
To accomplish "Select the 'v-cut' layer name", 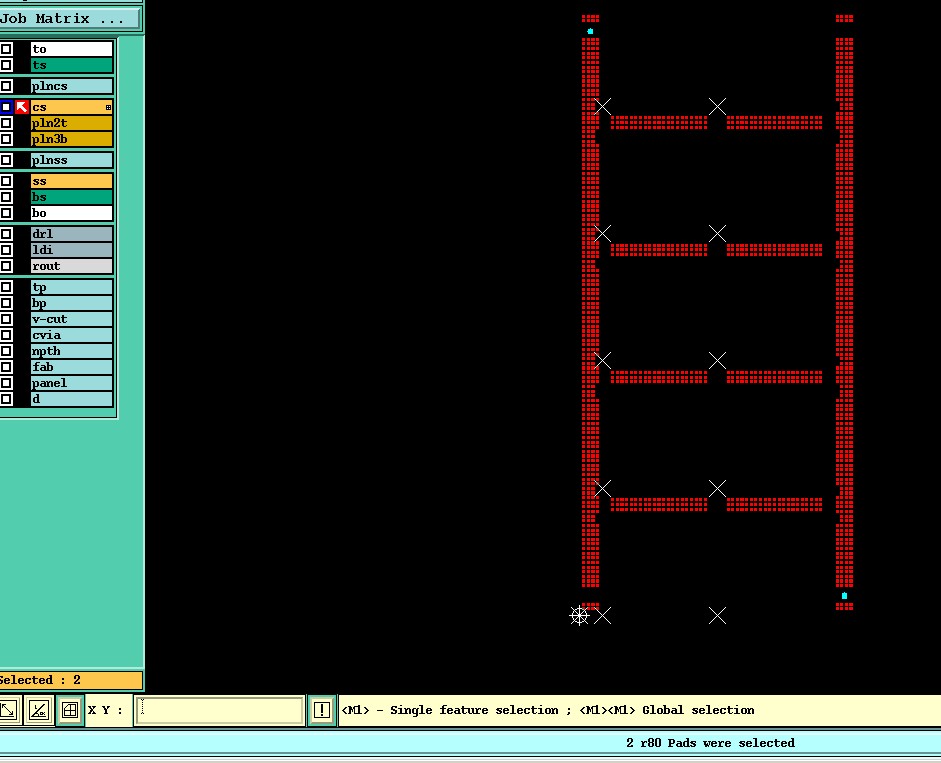I will [71, 319].
